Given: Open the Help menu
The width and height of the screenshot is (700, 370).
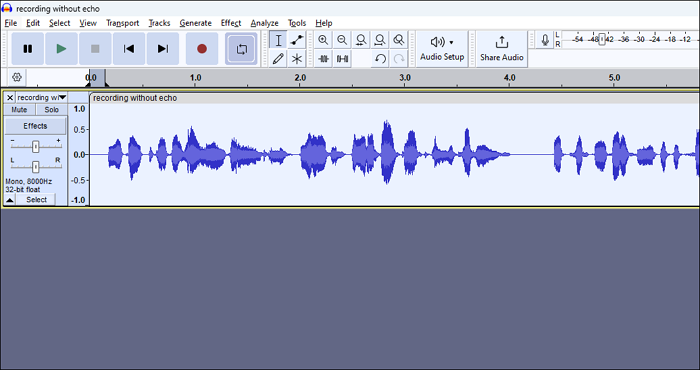Looking at the screenshot, I should point(324,23).
